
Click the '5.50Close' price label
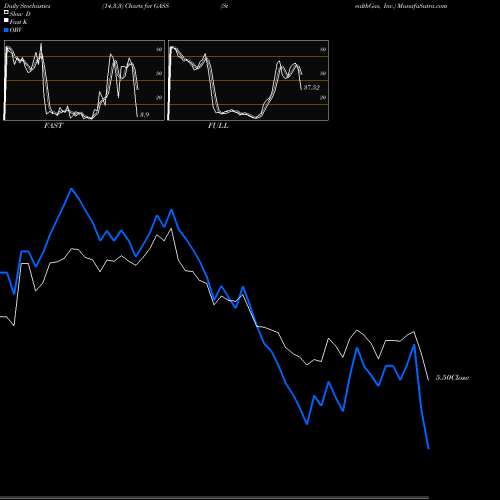[452, 378]
